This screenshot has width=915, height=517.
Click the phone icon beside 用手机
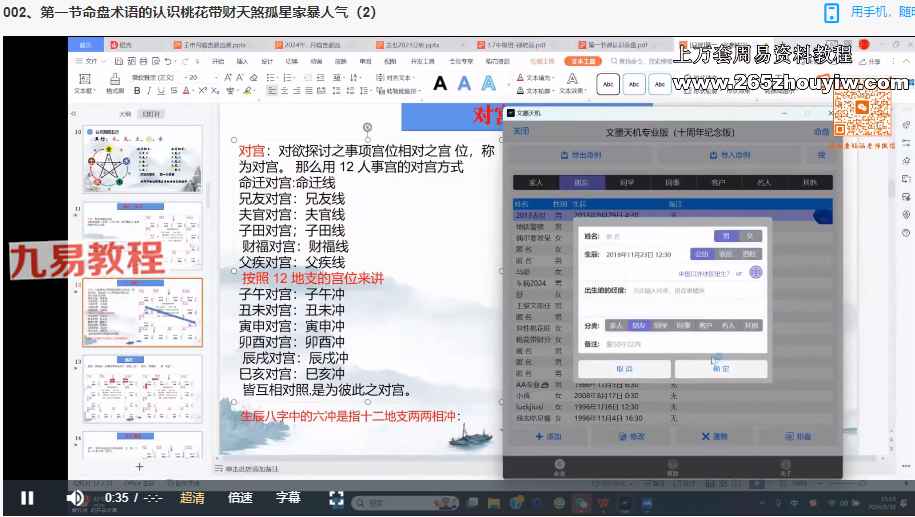point(831,12)
